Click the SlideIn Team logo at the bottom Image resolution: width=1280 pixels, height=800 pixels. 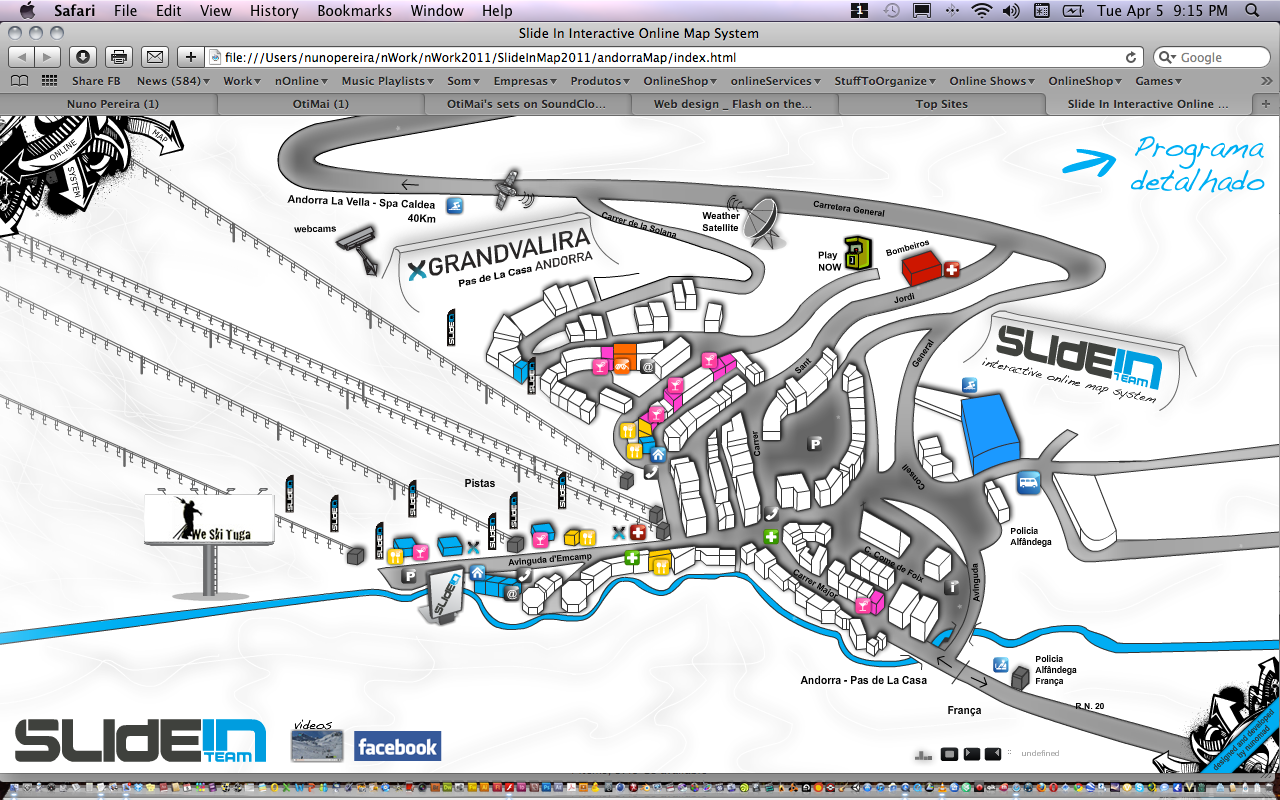click(140, 741)
